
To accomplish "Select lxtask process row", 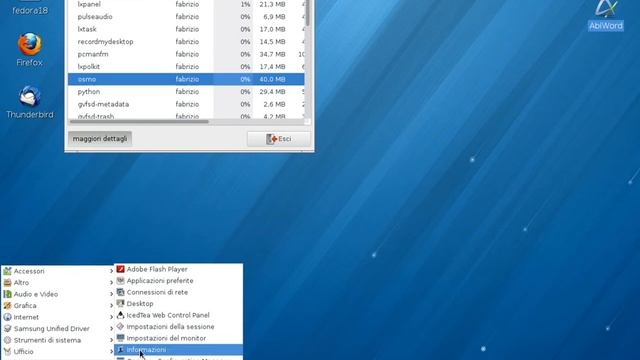I will (186, 29).
